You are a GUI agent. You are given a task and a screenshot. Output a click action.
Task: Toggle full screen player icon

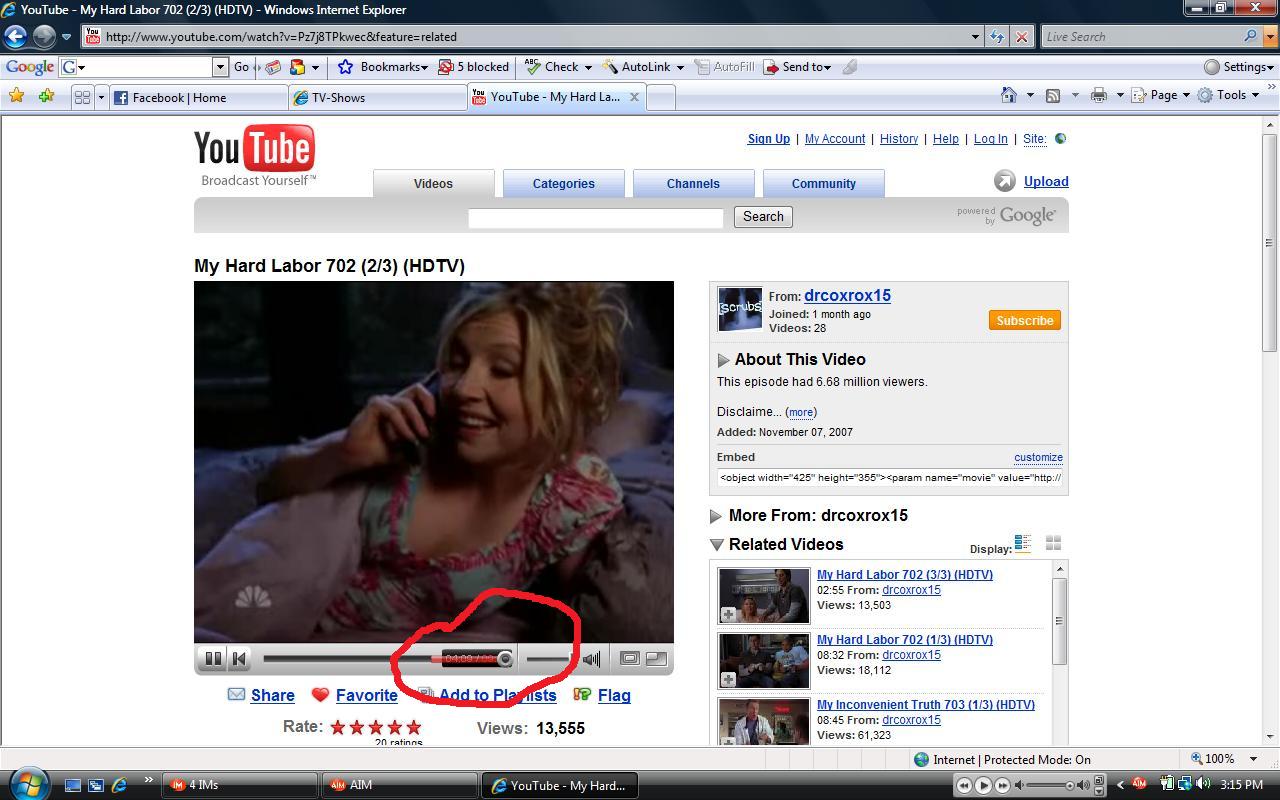657,658
